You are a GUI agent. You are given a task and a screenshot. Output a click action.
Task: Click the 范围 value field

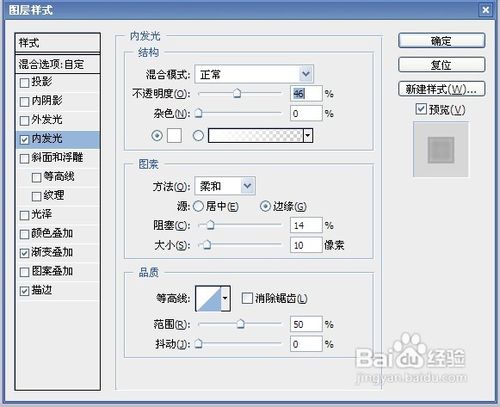point(306,324)
